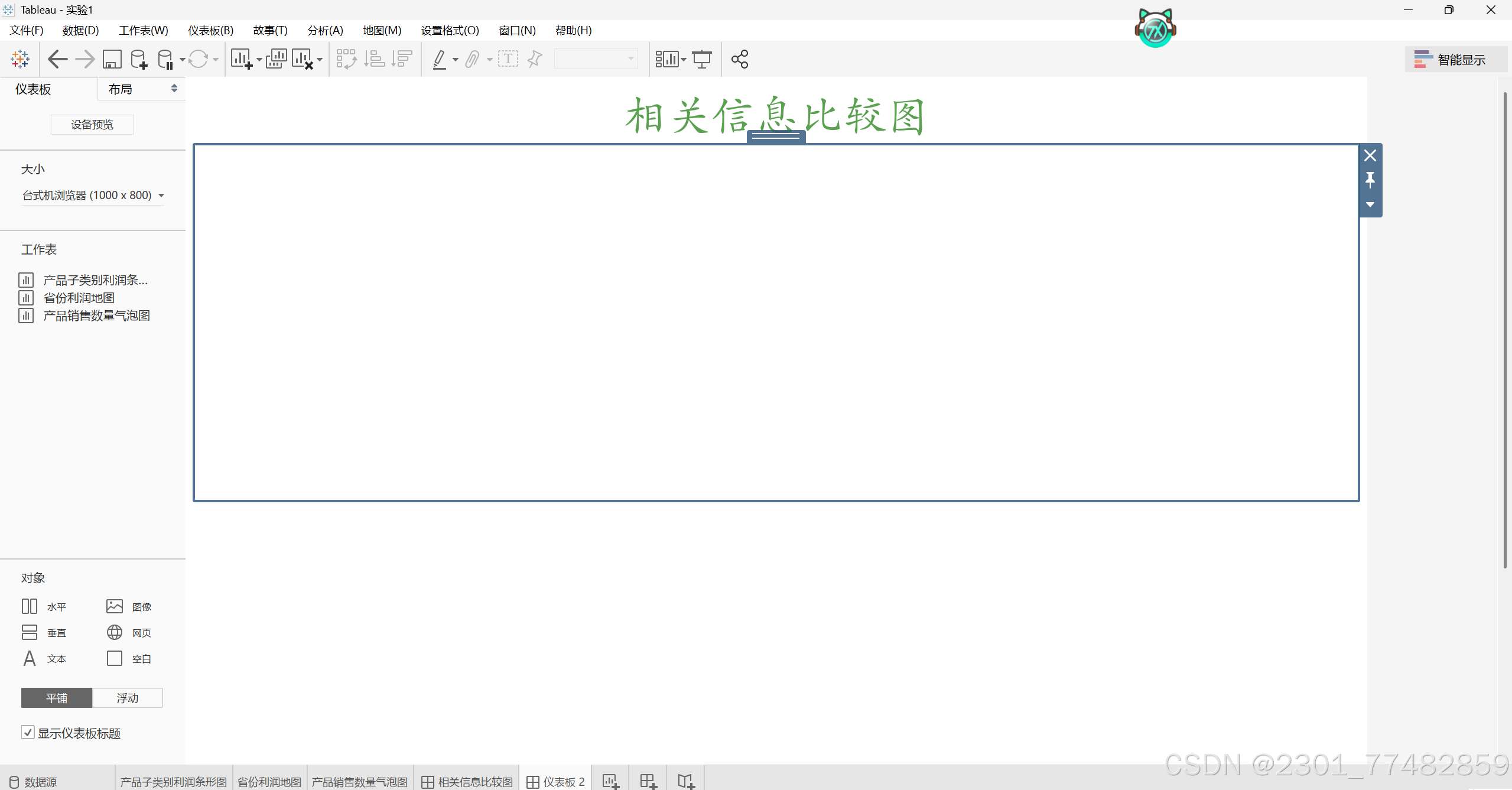This screenshot has height=790, width=1512.
Task: Open the 分析(A) menu
Action: 324,31
